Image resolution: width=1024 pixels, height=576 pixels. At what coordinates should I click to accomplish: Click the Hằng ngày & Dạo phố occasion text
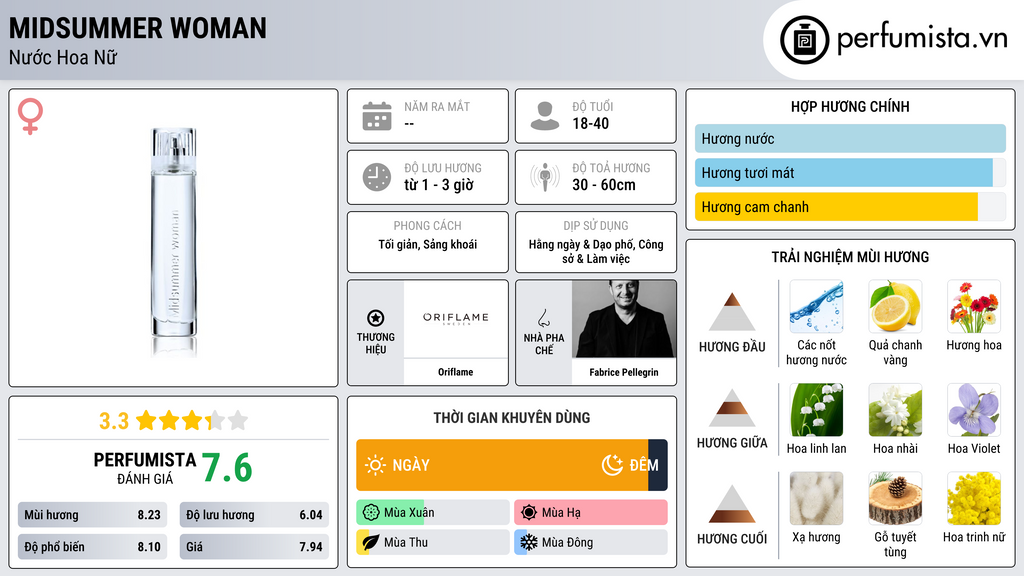596,251
